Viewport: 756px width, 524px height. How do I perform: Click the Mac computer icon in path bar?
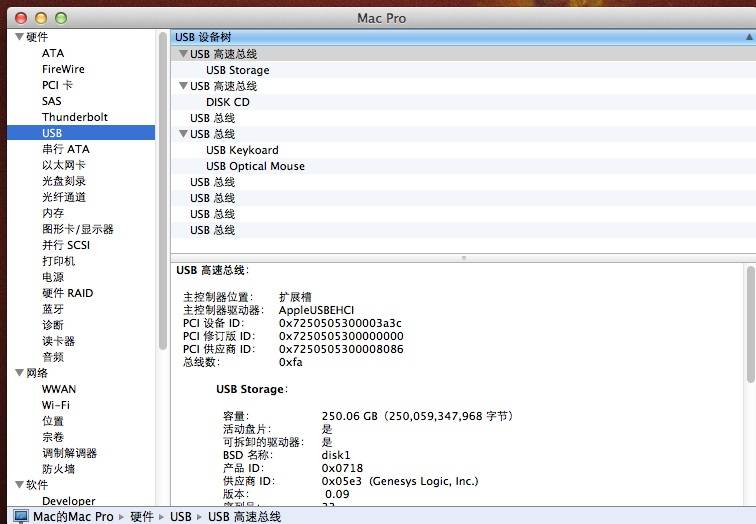pos(21,516)
